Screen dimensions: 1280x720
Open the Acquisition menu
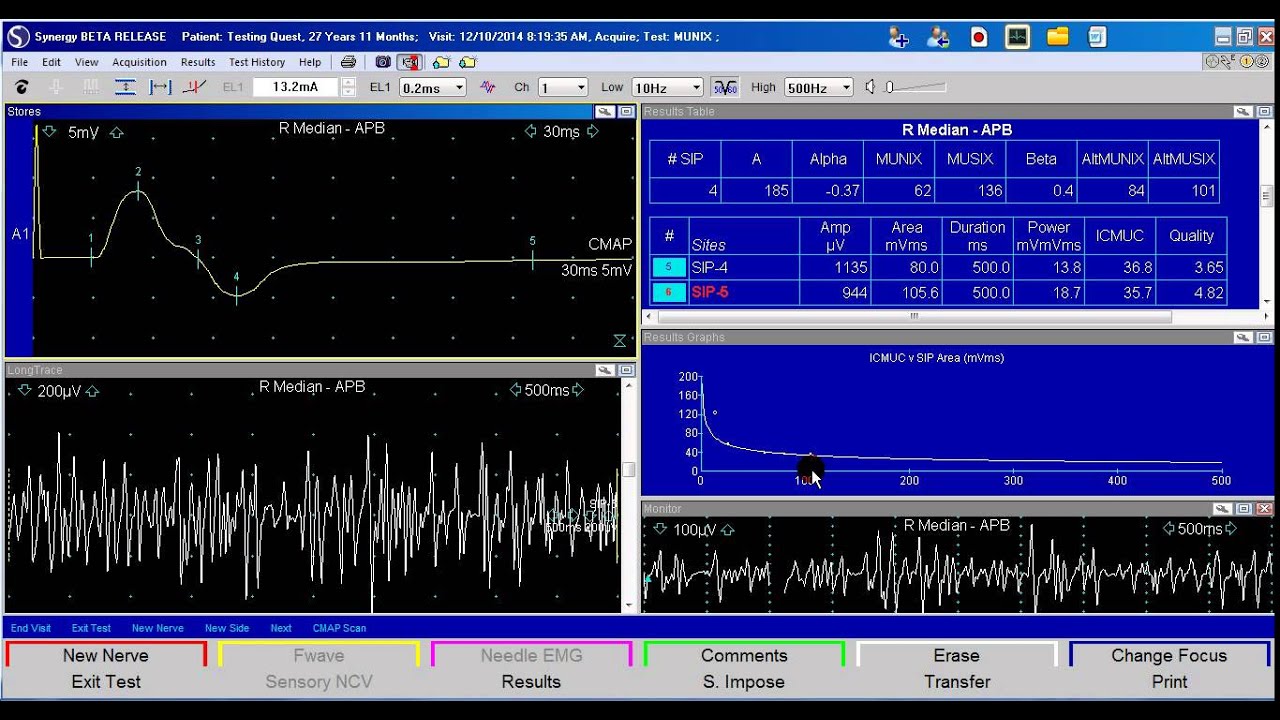pos(139,62)
